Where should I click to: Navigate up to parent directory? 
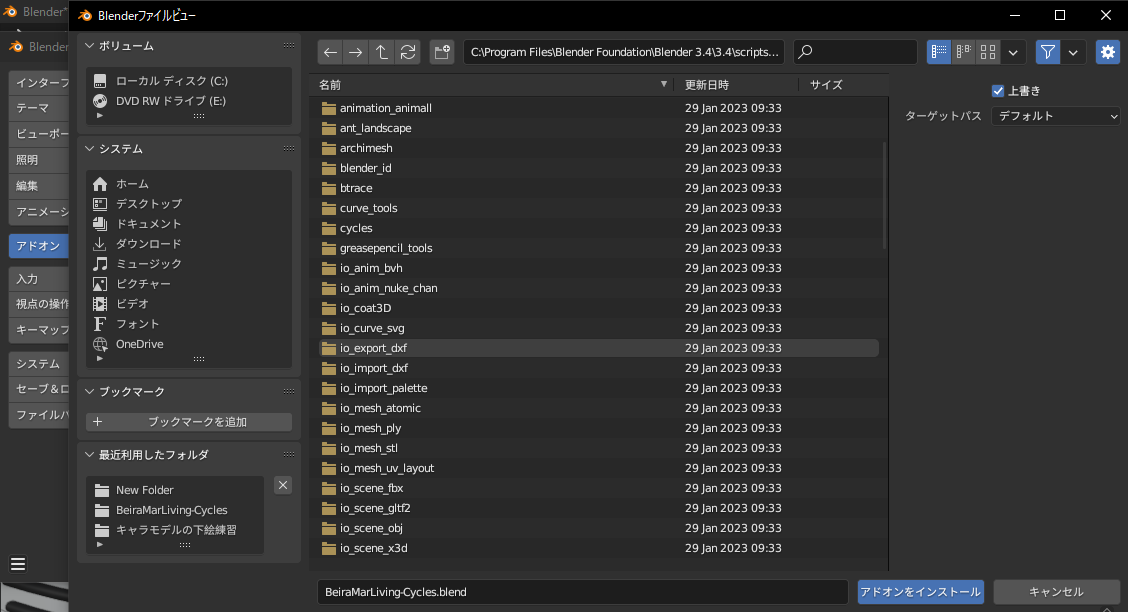pos(381,52)
